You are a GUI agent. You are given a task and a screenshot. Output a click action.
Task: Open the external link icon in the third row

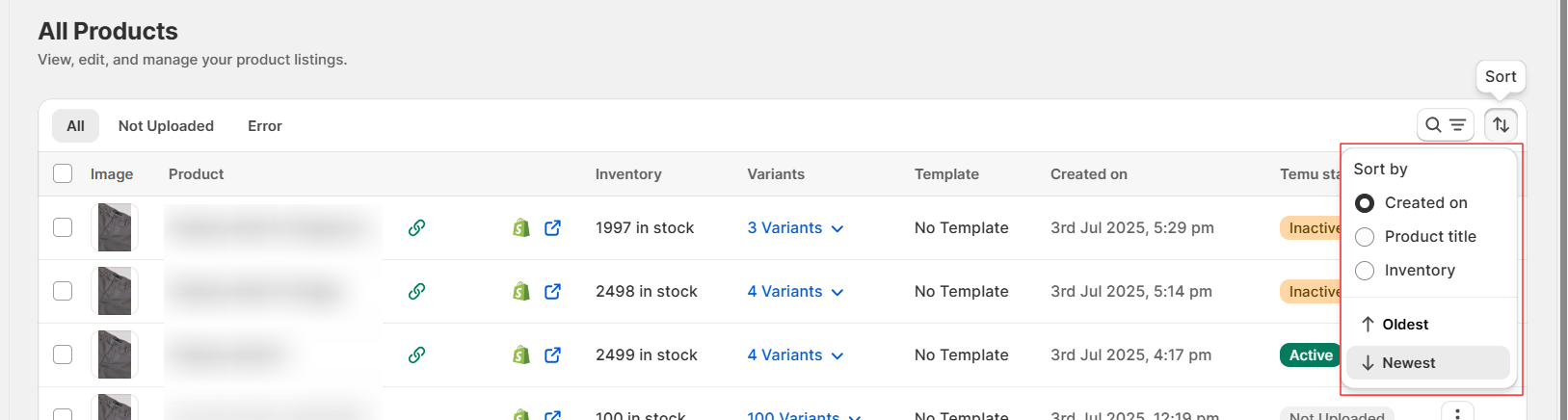(x=552, y=355)
